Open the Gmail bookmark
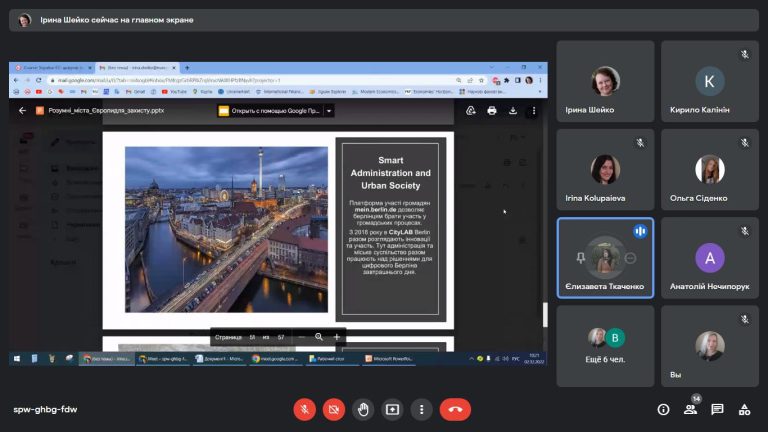768x432 pixels. coord(136,92)
